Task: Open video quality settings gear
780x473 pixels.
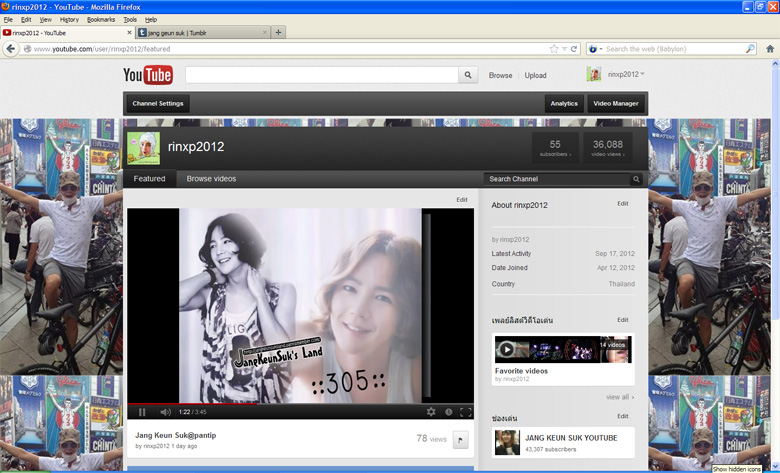Action: tap(431, 412)
